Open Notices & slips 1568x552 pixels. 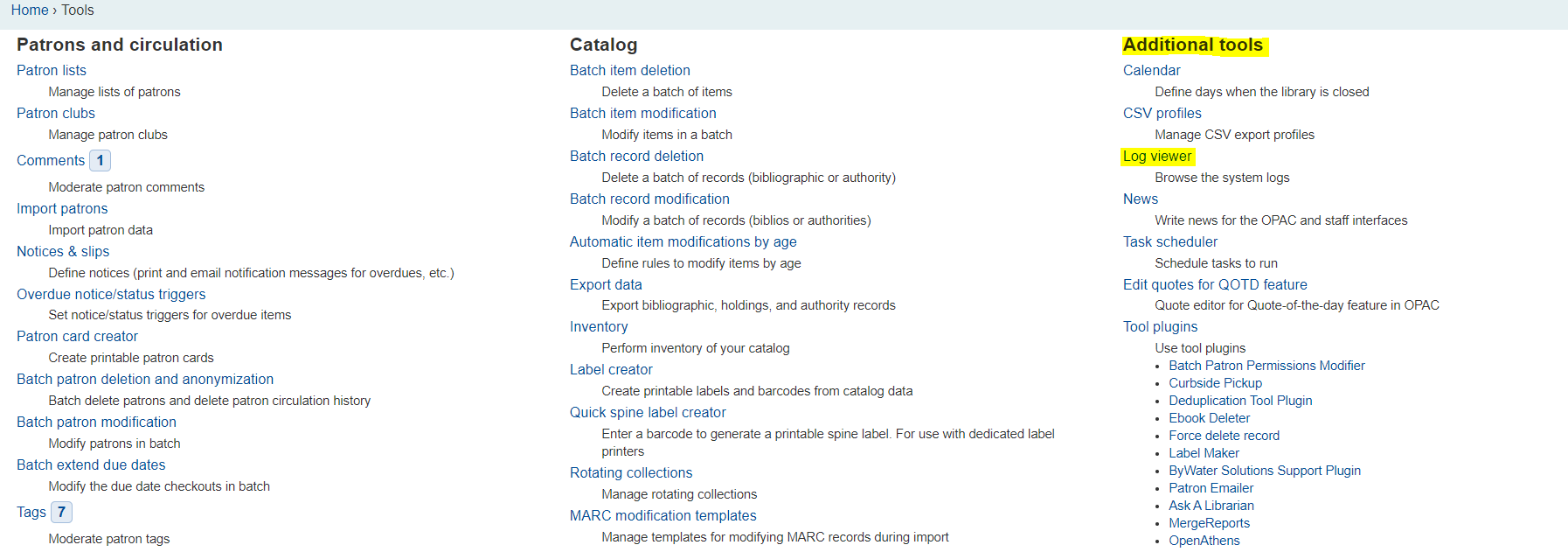[63, 251]
